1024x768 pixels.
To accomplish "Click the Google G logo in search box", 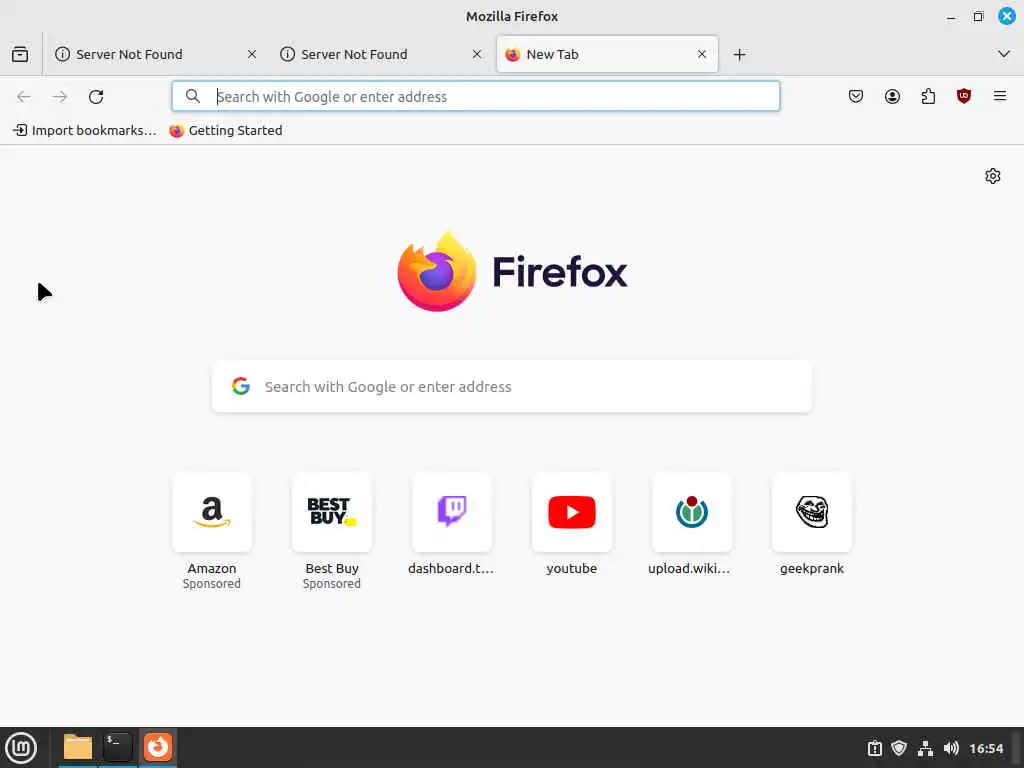I will pyautogui.click(x=241, y=386).
